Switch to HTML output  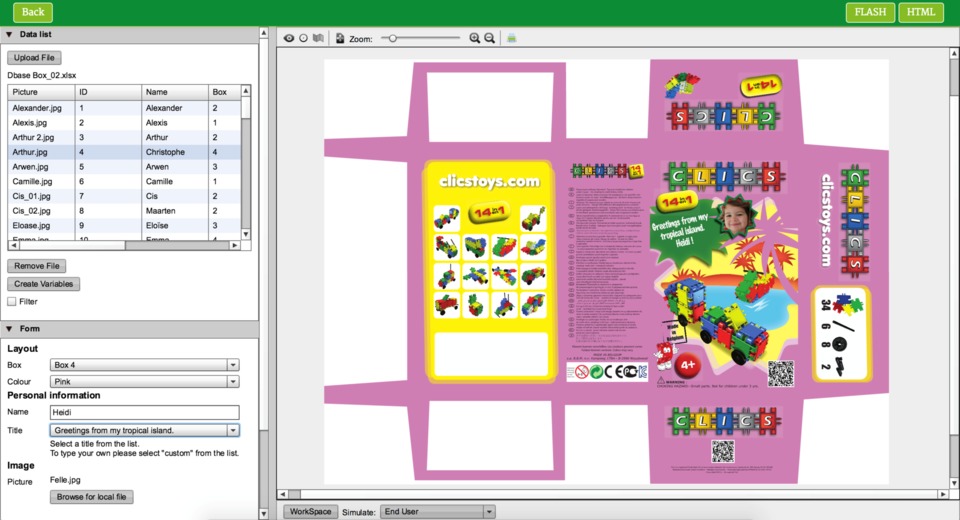coord(920,12)
